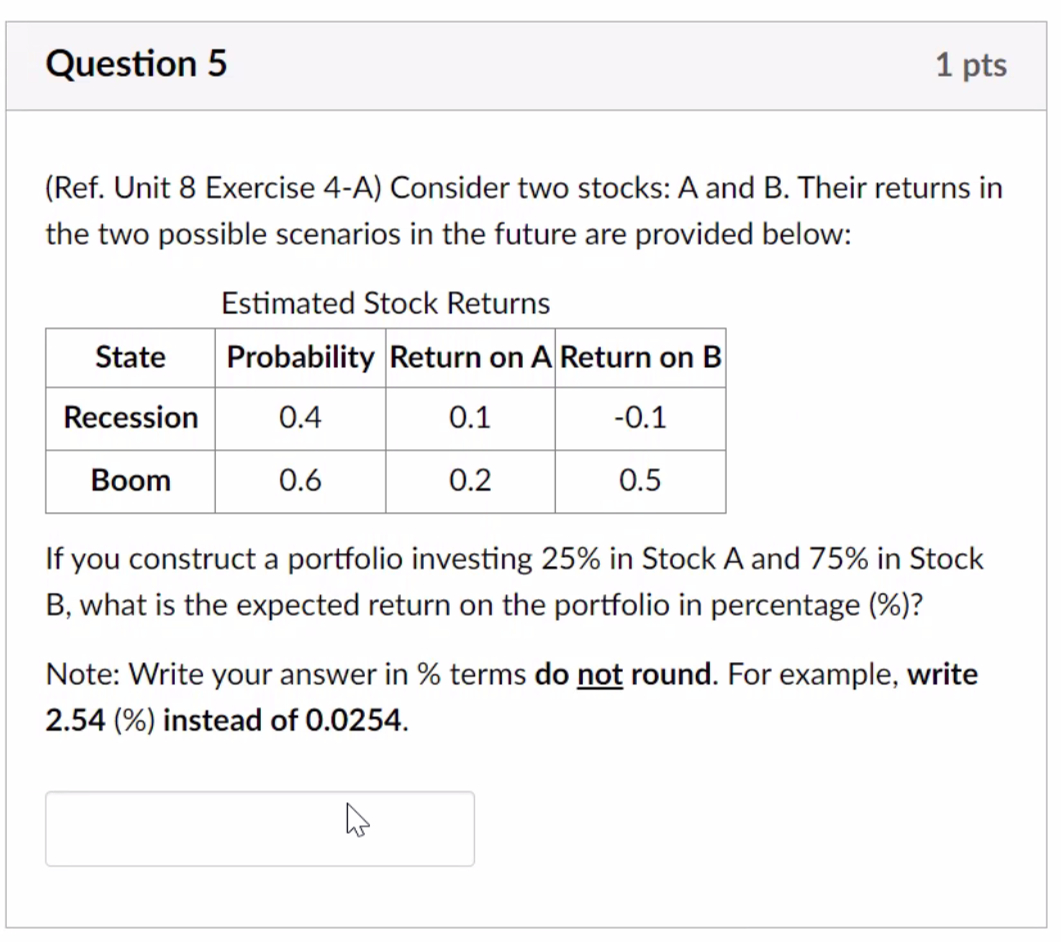Click the 0.2 Return on A cell
Viewport: 1061px width, 942px height.
[x=469, y=480]
